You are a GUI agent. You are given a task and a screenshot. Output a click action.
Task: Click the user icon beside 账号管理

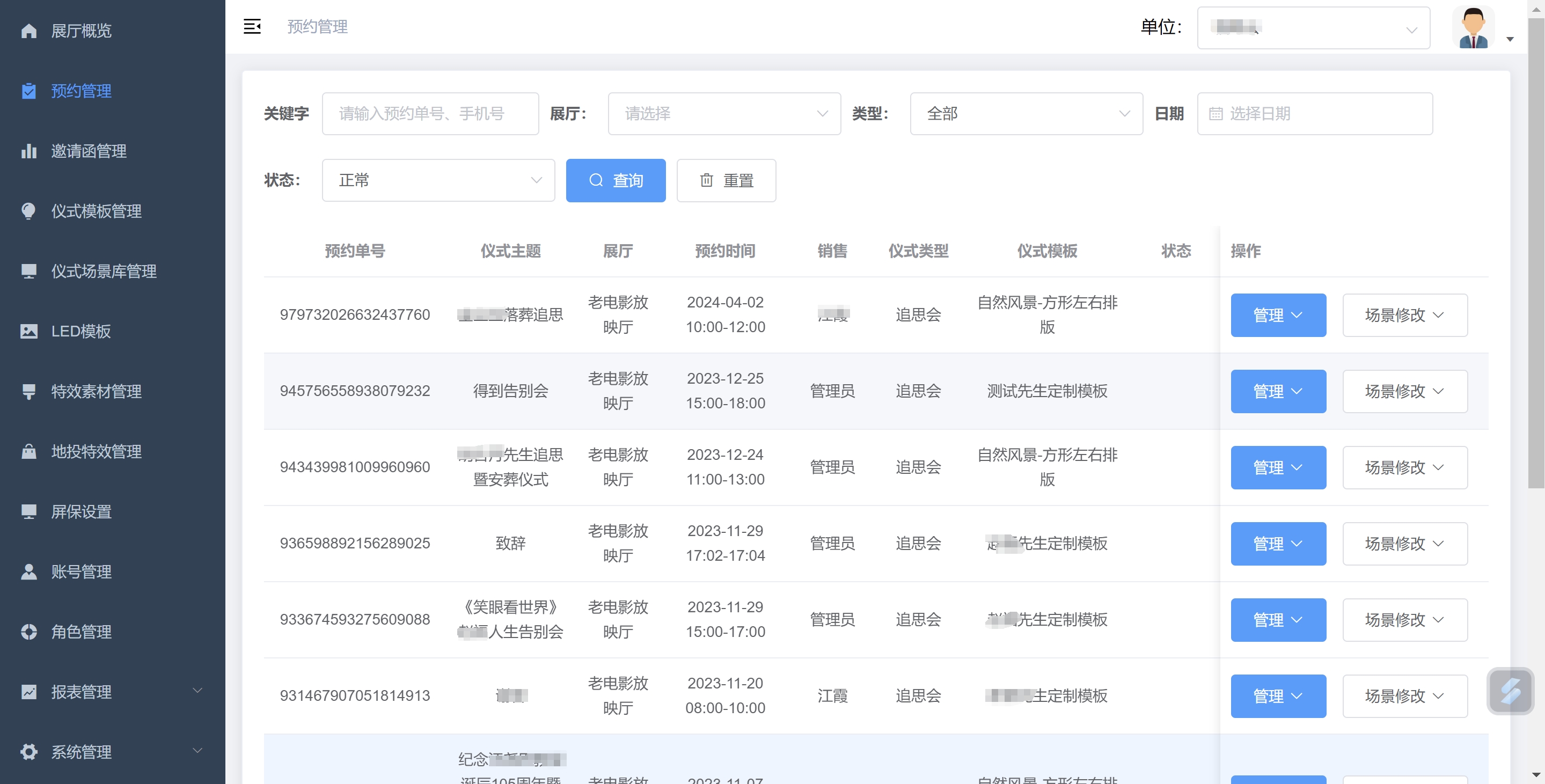tap(29, 571)
